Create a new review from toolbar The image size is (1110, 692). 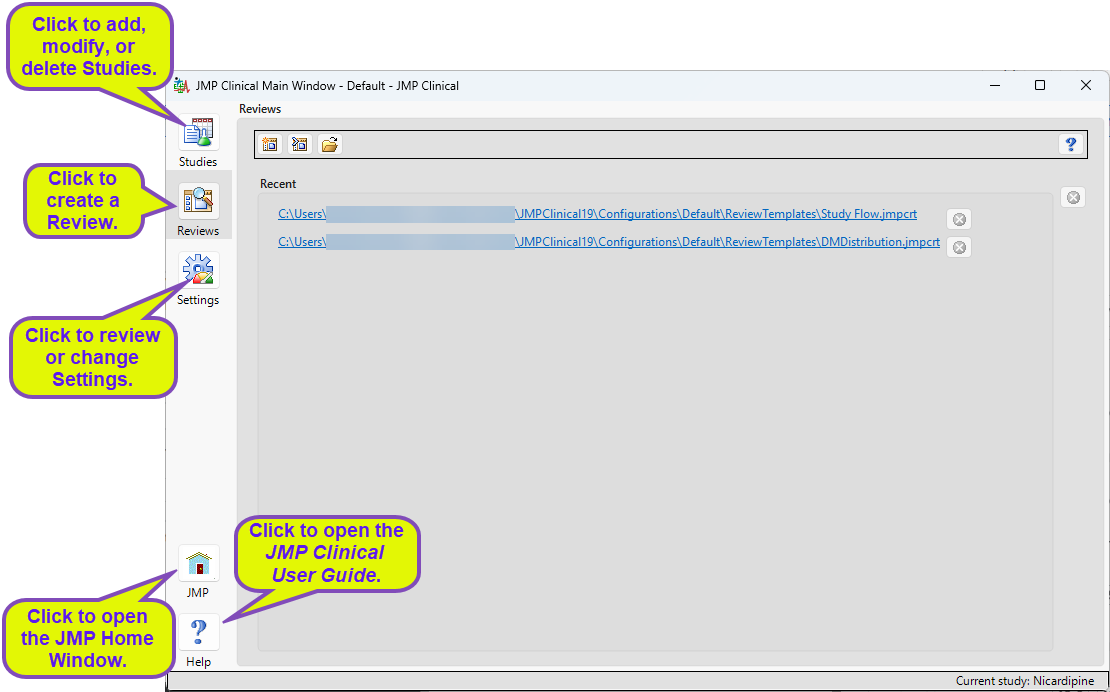click(x=270, y=144)
